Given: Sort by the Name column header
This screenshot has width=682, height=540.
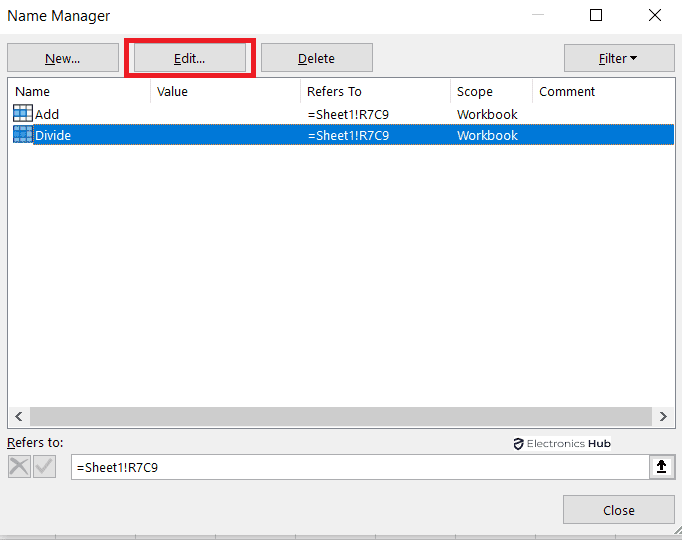Looking at the screenshot, I should pos(80,91).
